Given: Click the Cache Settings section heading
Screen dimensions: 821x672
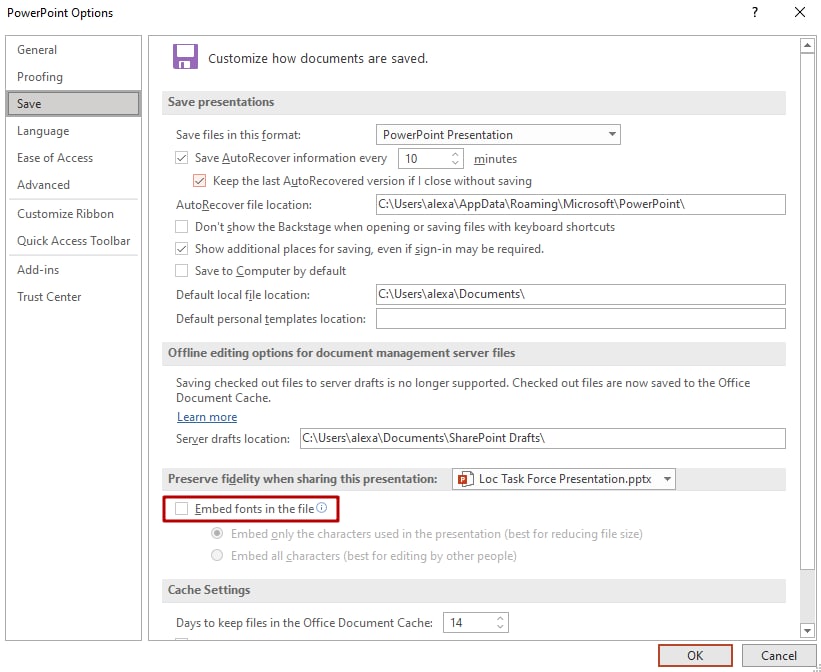Looking at the screenshot, I should [209, 590].
